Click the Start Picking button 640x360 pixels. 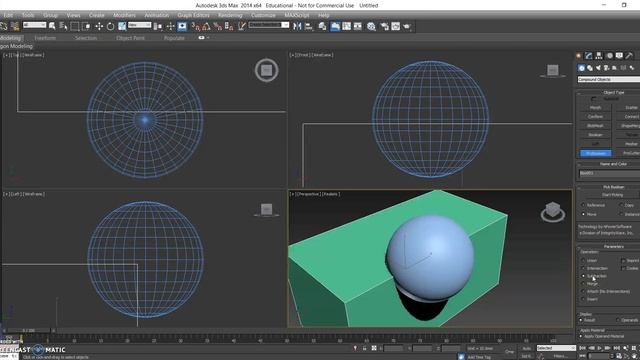pos(612,195)
